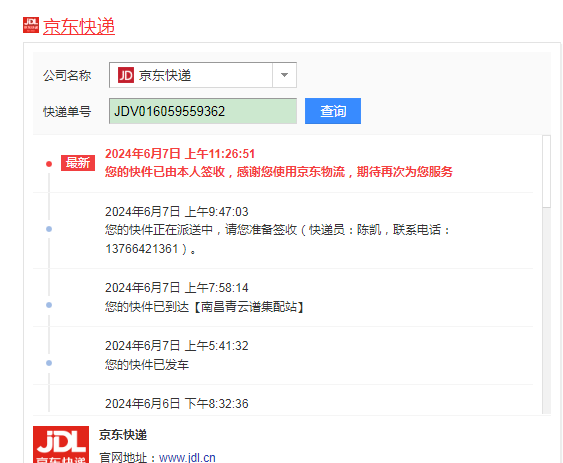Viewport: 563px width, 463px height.
Task: Click the tracking list scrollbar thumb
Action: [x=546, y=171]
